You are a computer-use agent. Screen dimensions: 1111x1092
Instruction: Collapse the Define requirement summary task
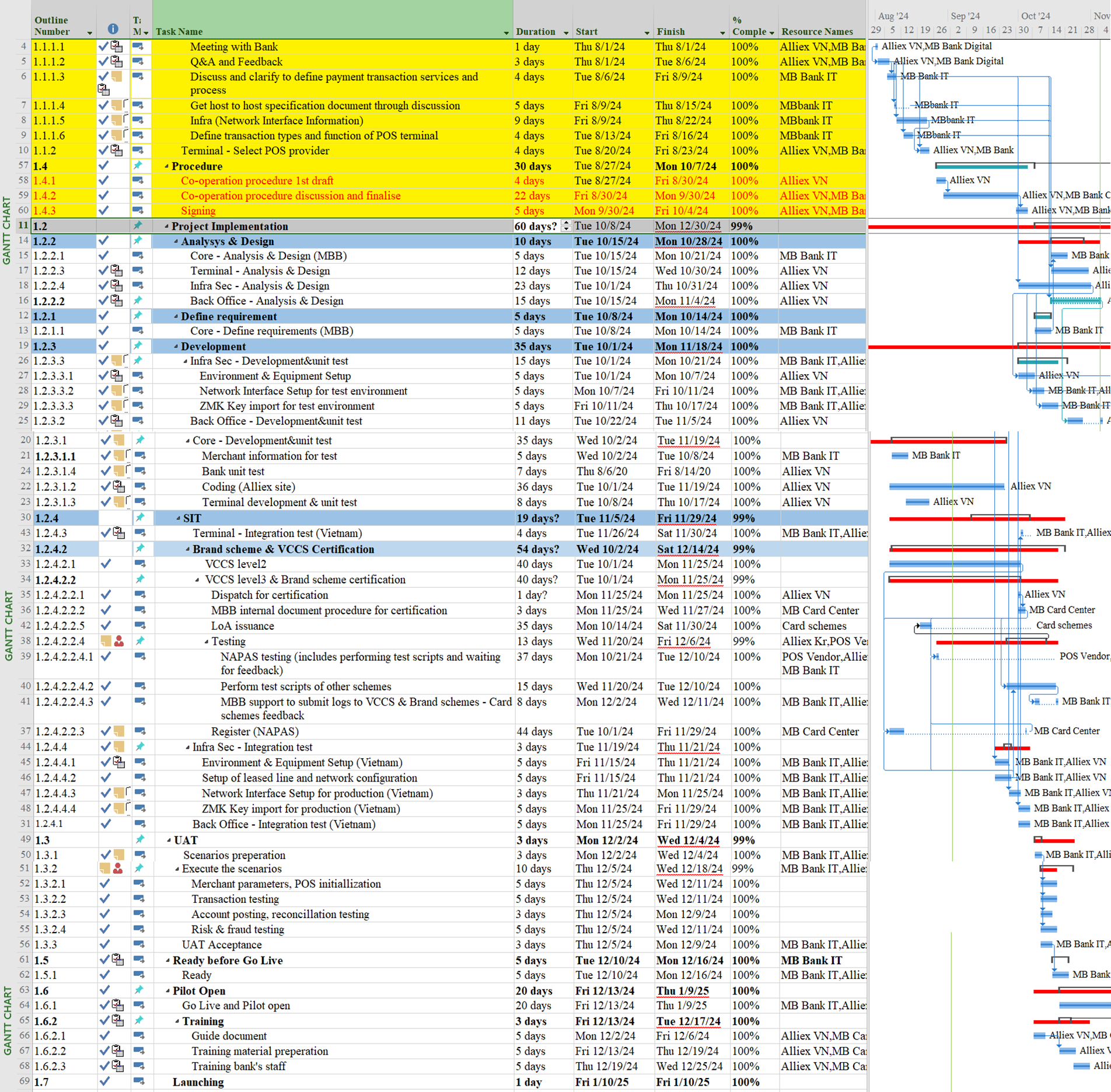click(176, 316)
